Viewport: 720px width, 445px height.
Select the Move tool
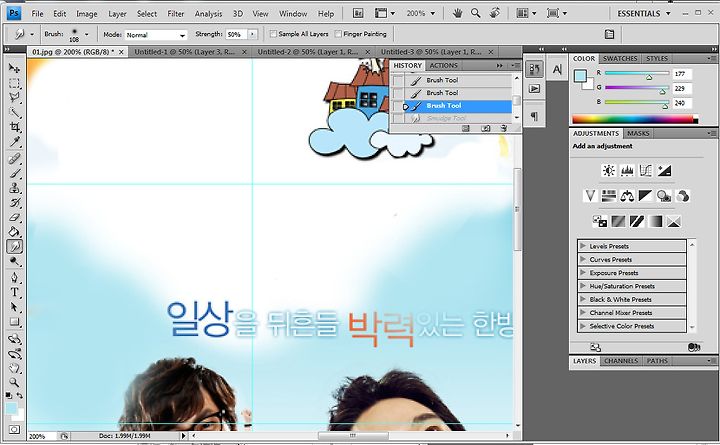[x=14, y=68]
